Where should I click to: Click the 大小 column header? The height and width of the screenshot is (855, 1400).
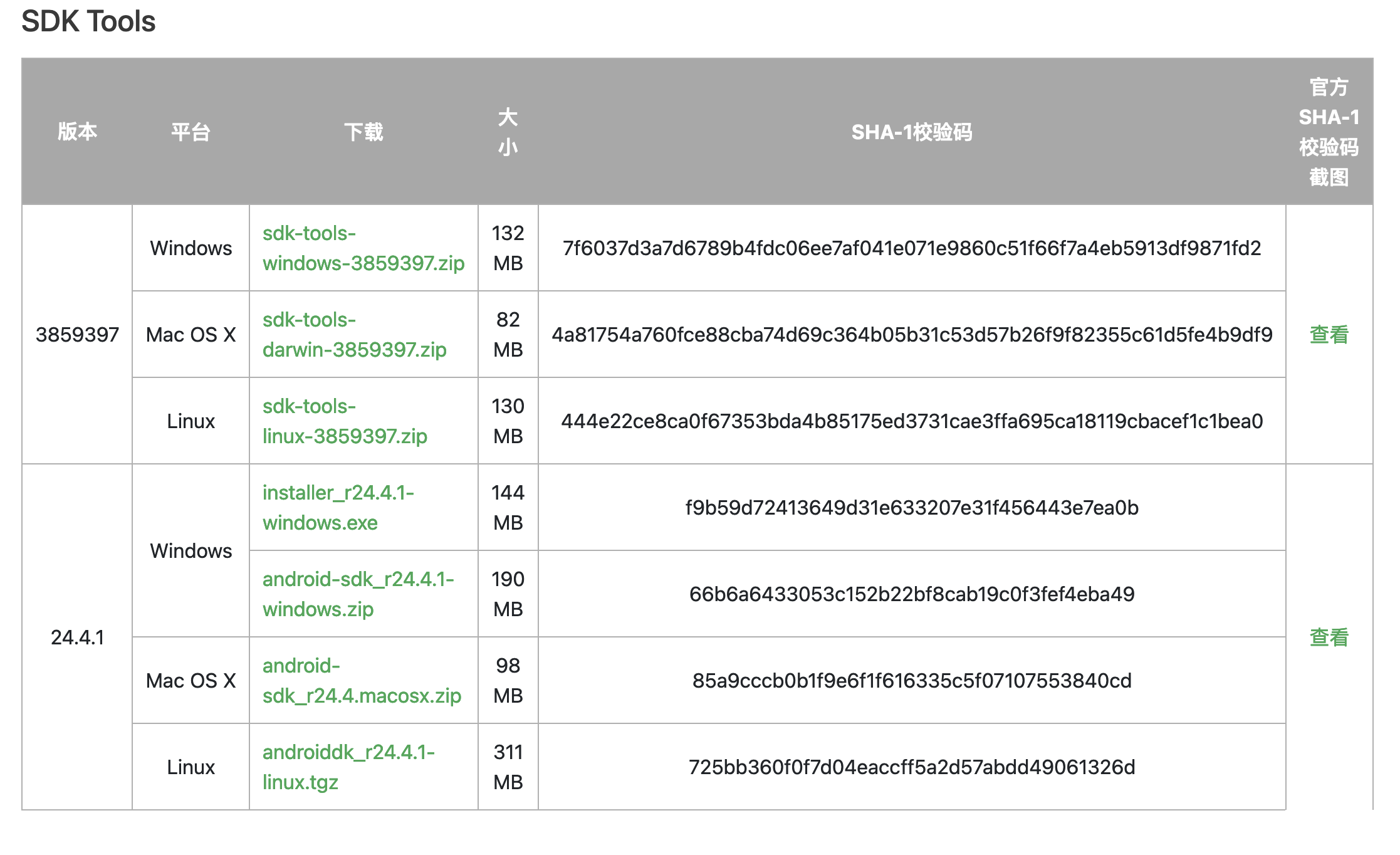point(508,132)
